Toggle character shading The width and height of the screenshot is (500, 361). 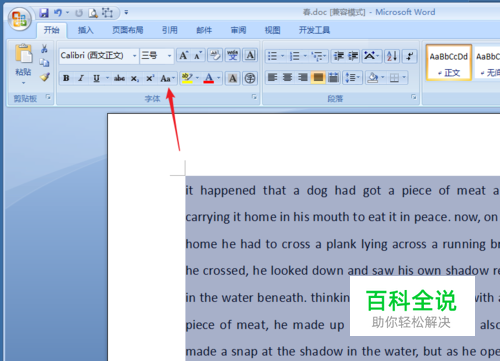(233, 78)
